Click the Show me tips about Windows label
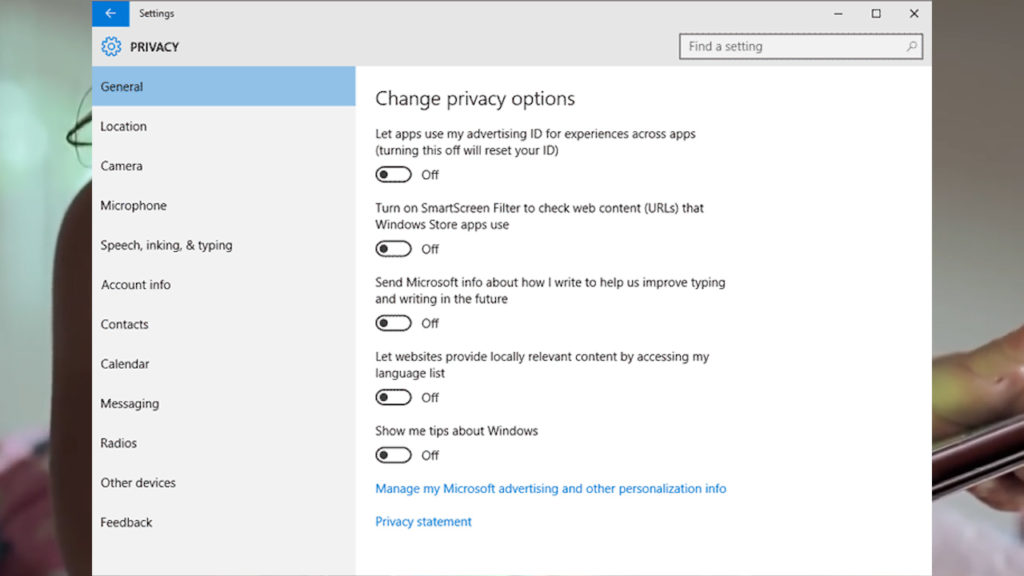Image resolution: width=1024 pixels, height=576 pixels. (x=456, y=431)
